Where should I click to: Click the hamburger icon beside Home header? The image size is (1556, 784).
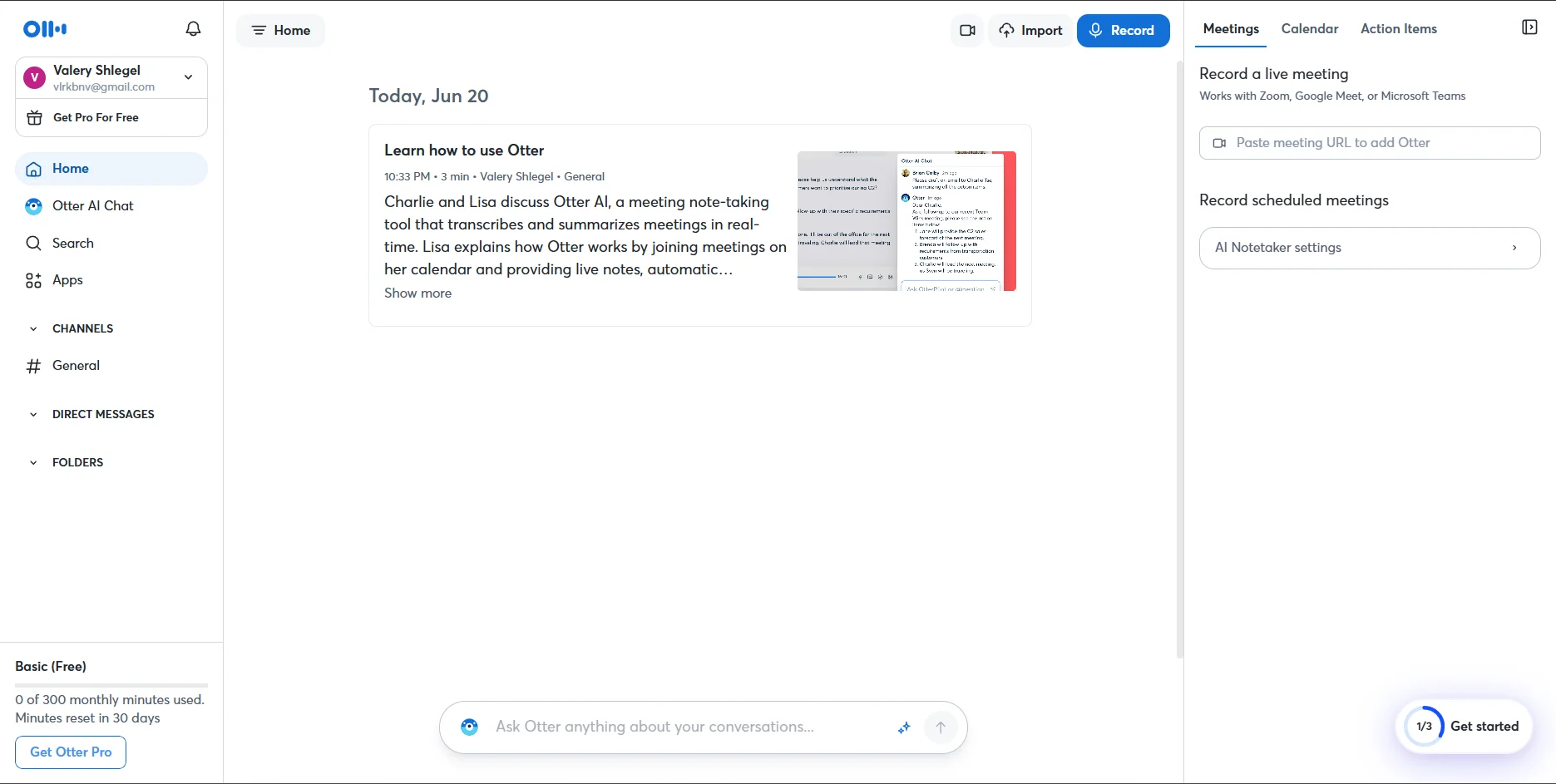click(259, 31)
